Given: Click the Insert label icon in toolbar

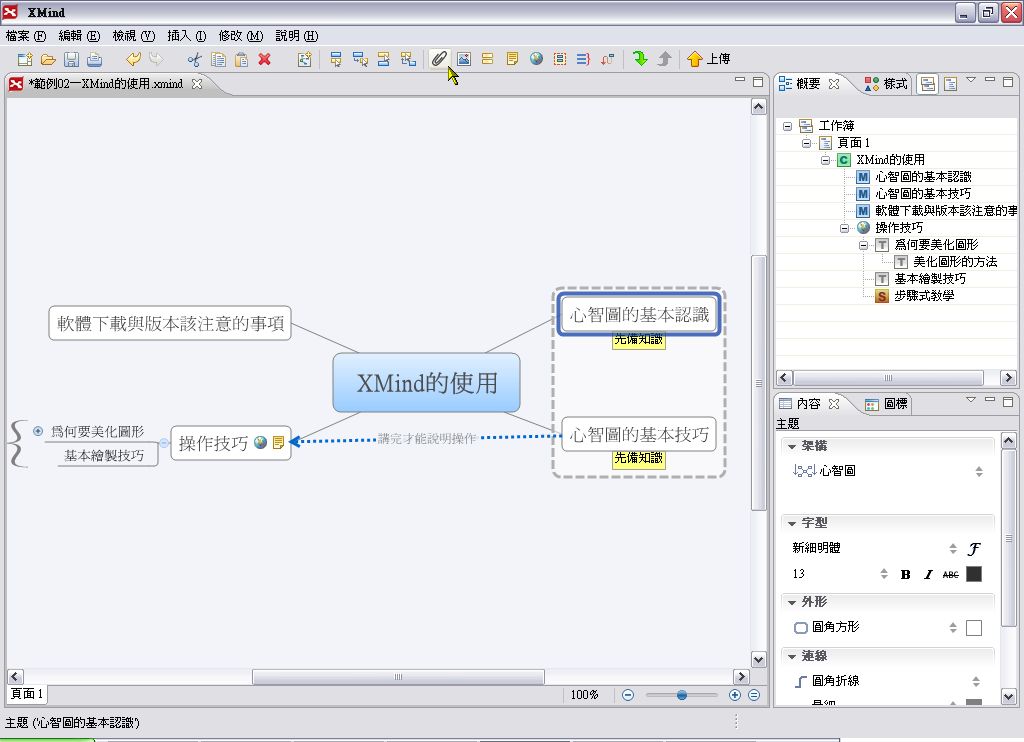Looking at the screenshot, I should 487,59.
